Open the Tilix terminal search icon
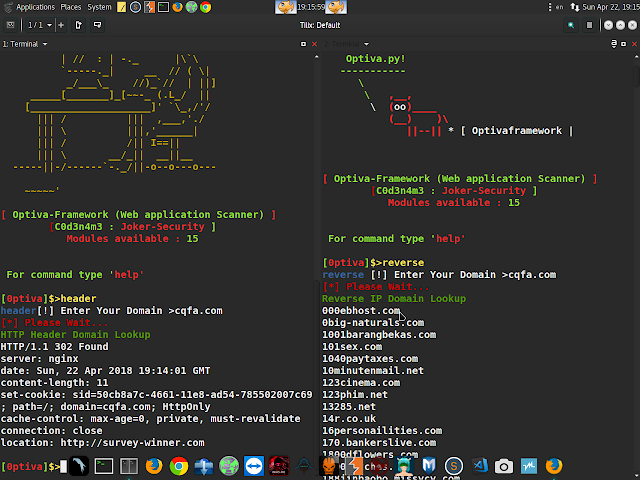The width and height of the screenshot is (640, 480). click(x=571, y=25)
